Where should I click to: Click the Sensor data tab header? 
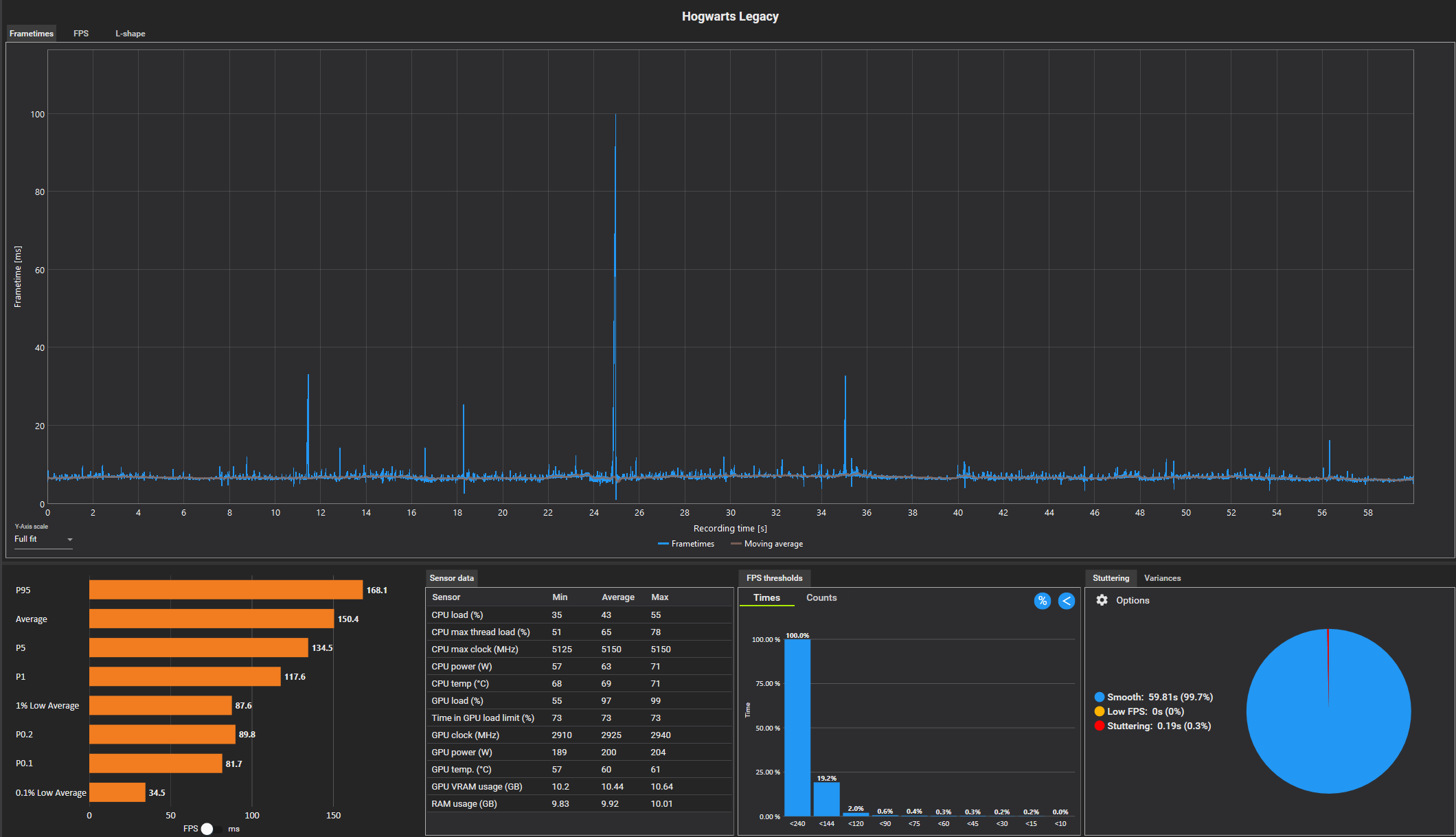451,578
